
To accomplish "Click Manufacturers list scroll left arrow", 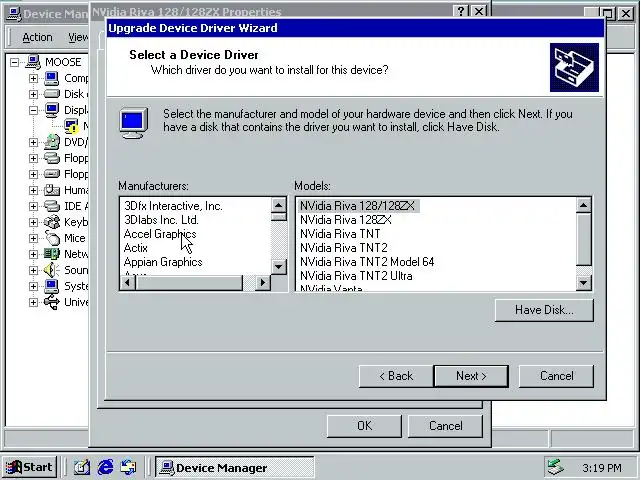I will click(128, 282).
